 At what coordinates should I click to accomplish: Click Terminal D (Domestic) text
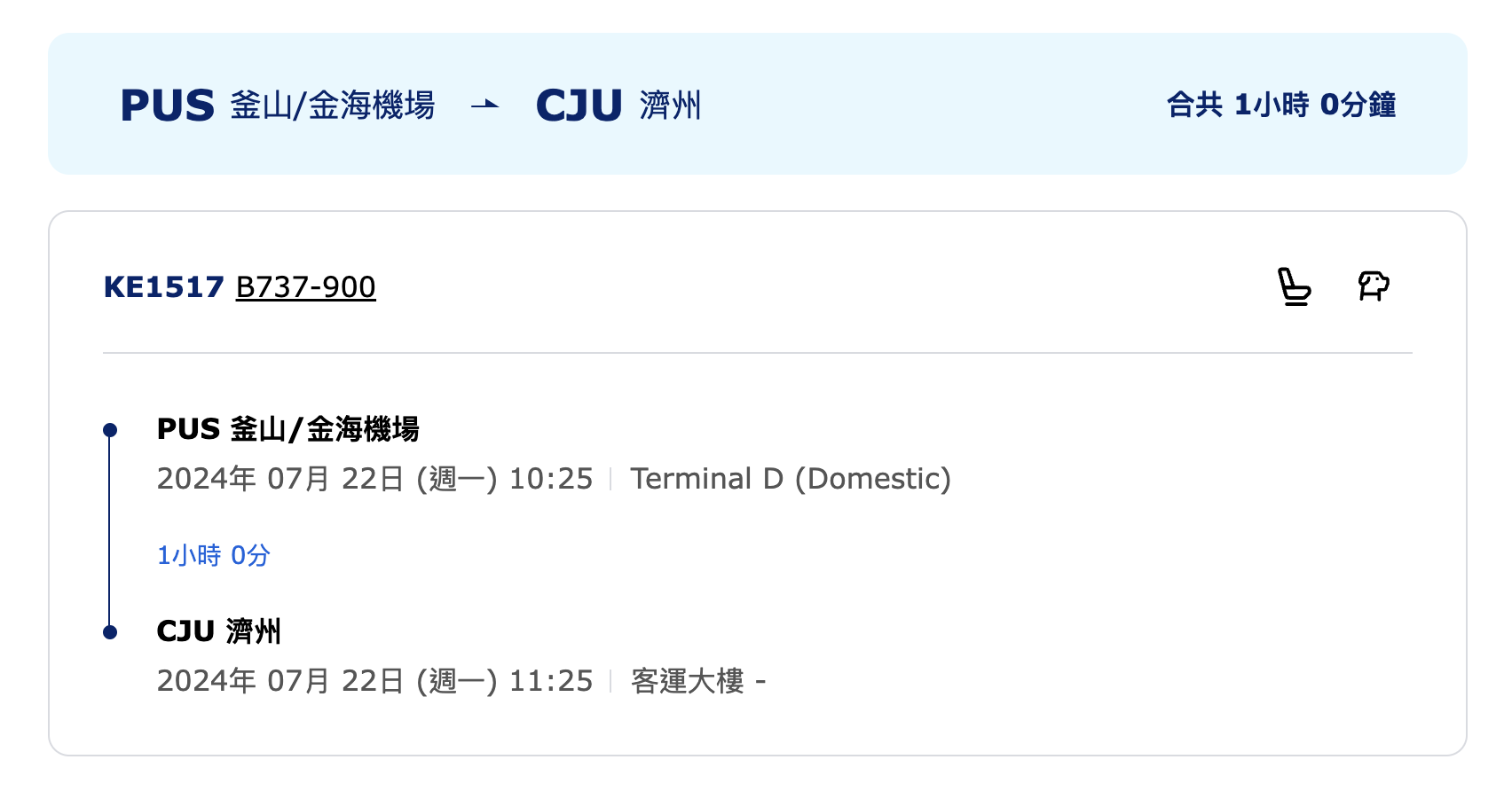coord(791,479)
